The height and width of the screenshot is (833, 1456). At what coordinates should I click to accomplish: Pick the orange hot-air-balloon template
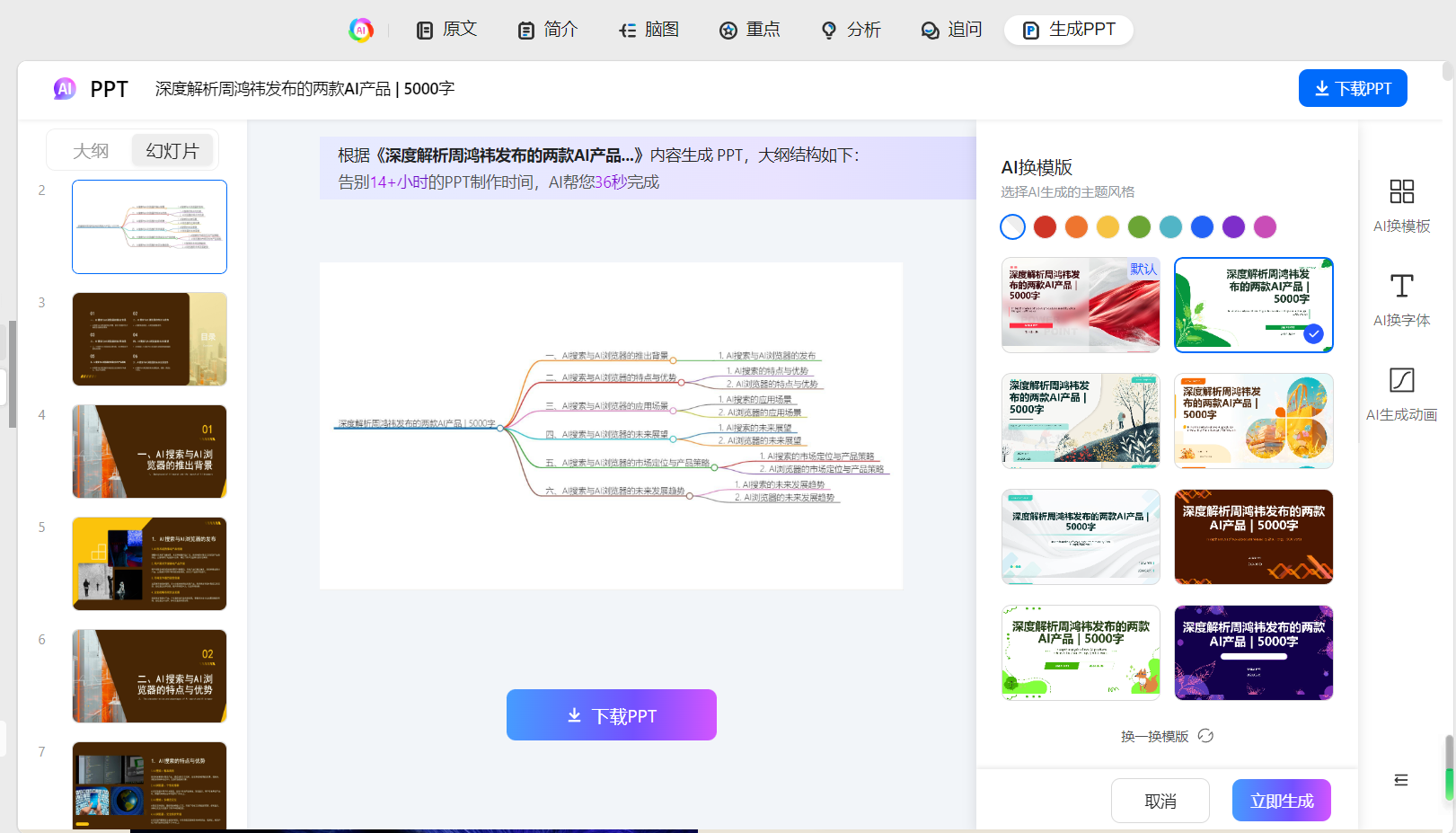[1254, 421]
